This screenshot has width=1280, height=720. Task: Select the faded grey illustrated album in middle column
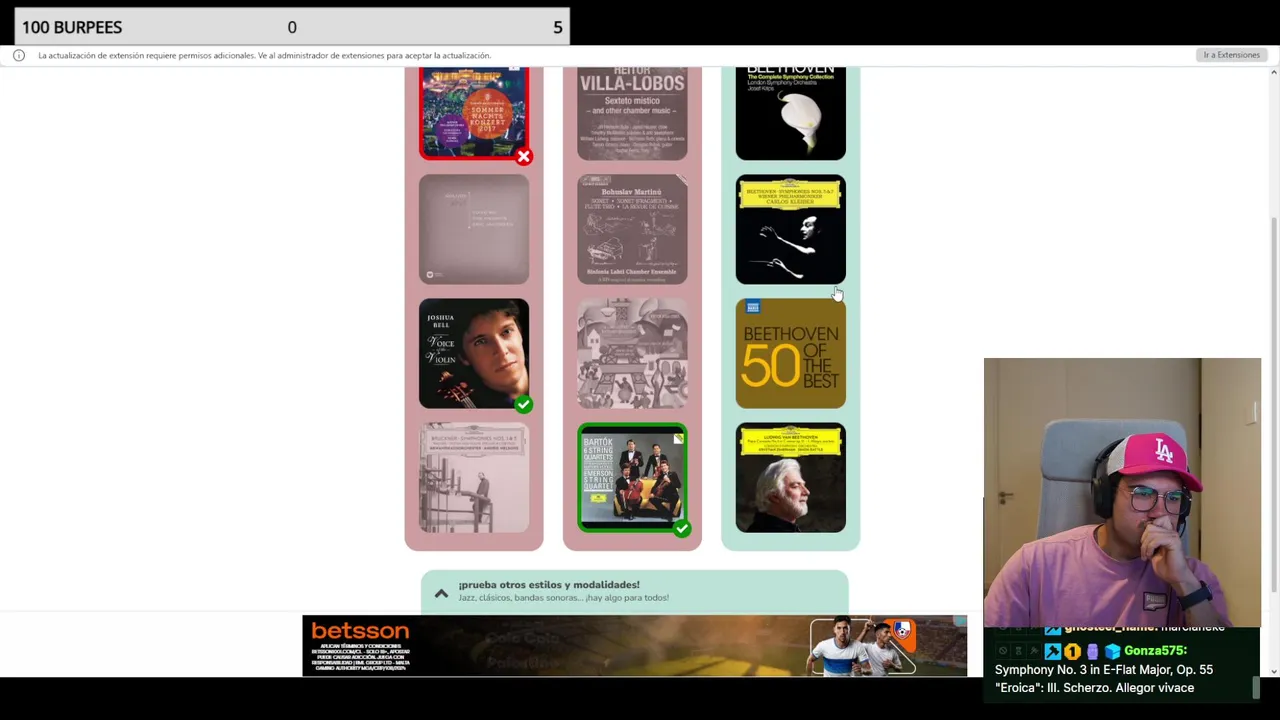[632, 354]
